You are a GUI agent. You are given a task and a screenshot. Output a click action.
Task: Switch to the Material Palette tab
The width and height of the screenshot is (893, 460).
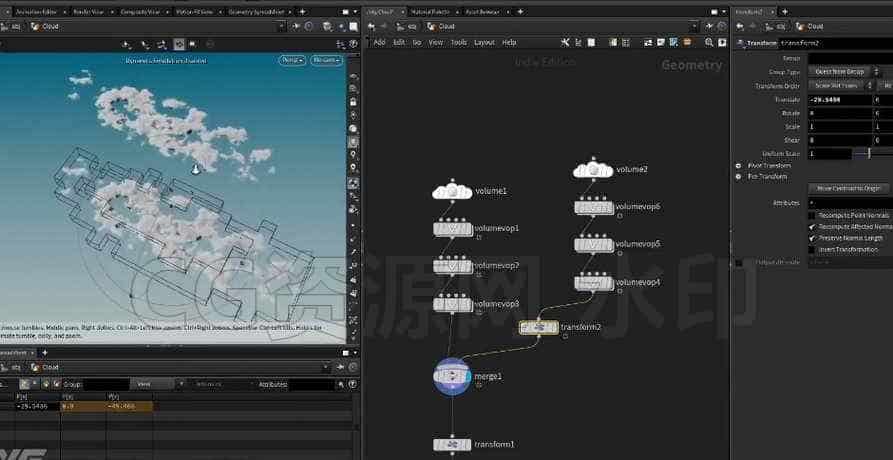coord(430,11)
